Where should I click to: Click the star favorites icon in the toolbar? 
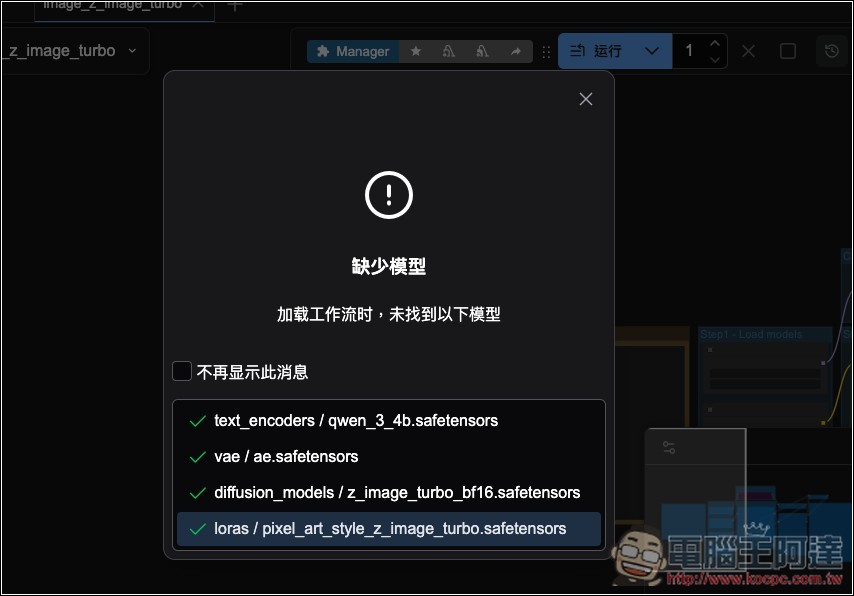click(x=416, y=51)
